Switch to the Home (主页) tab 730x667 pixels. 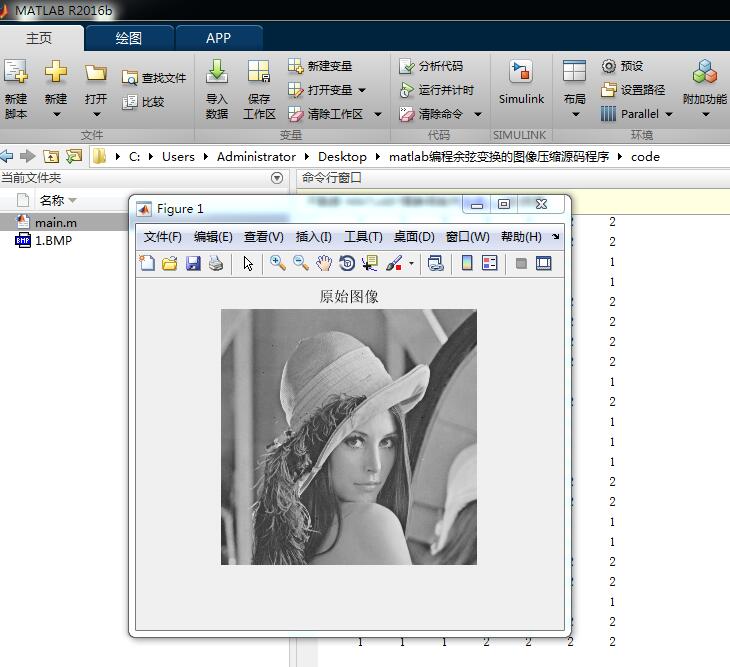pyautogui.click(x=39, y=38)
